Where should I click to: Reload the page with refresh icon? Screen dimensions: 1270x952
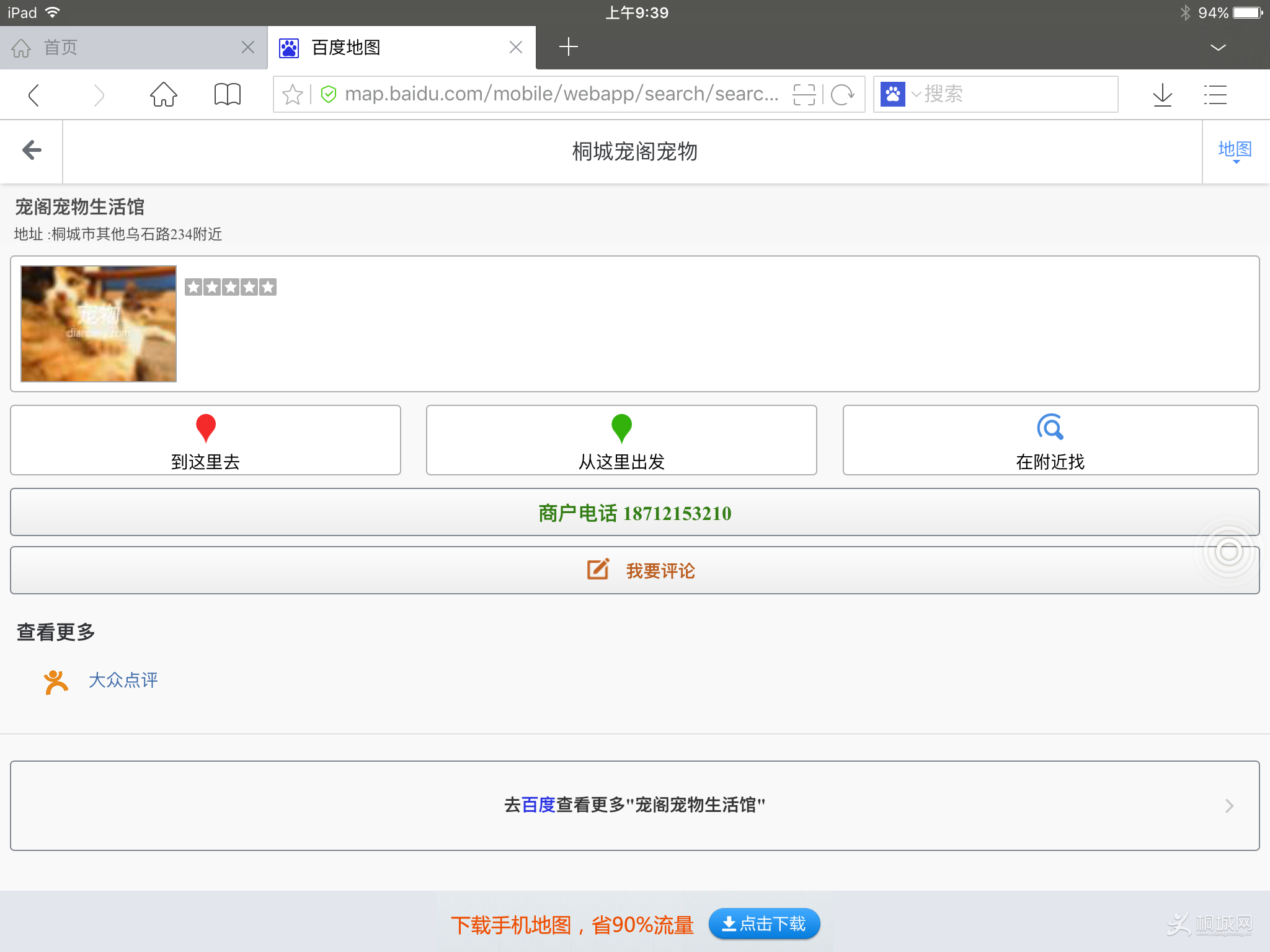click(842, 94)
